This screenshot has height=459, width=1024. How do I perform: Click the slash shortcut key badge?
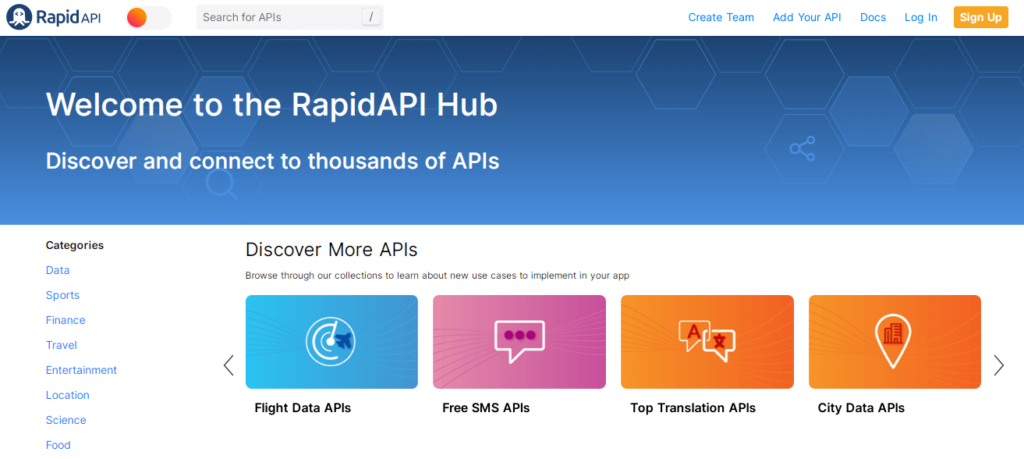point(371,18)
